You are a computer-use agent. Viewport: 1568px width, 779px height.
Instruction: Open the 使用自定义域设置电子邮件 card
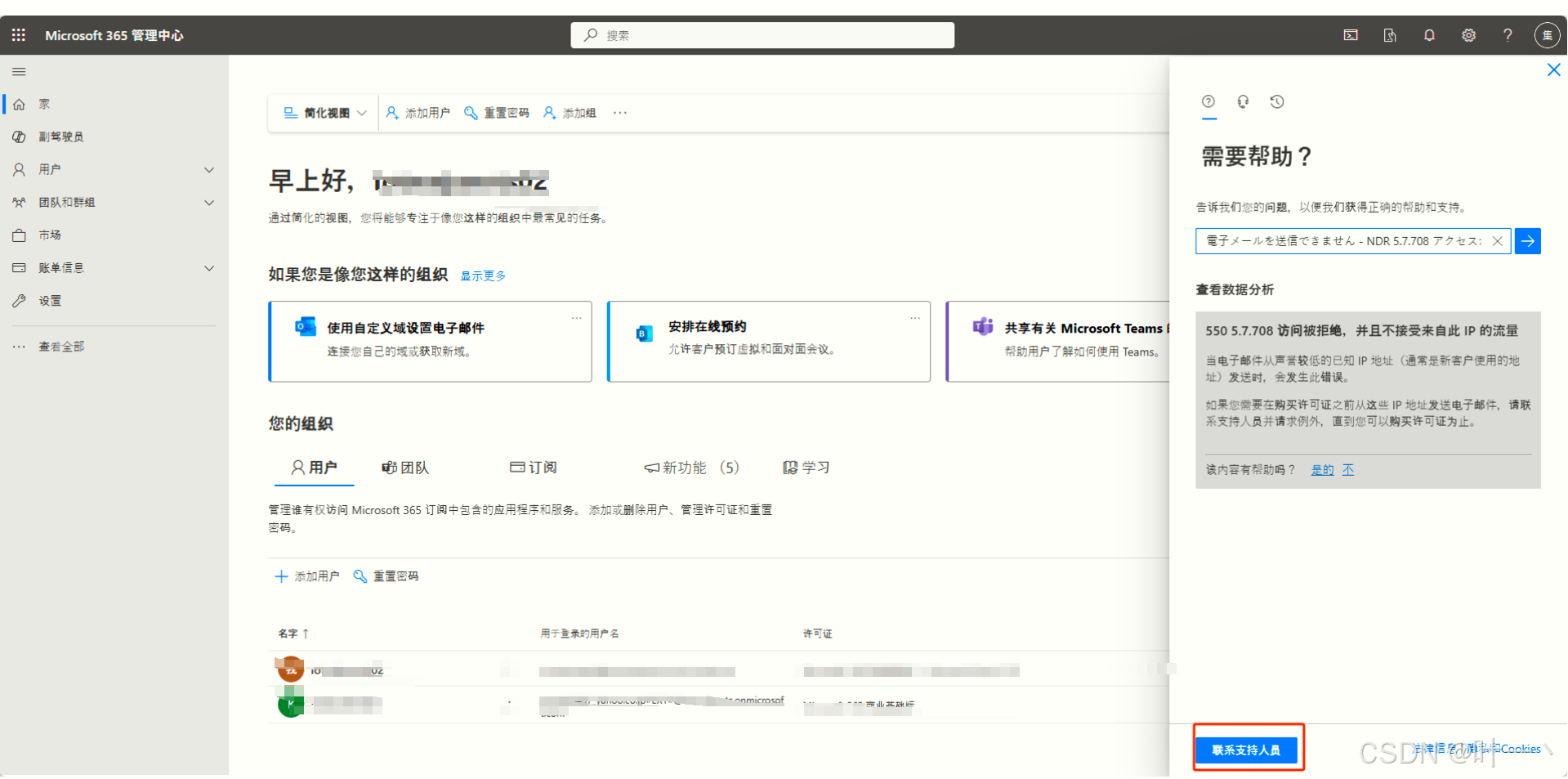[431, 341]
